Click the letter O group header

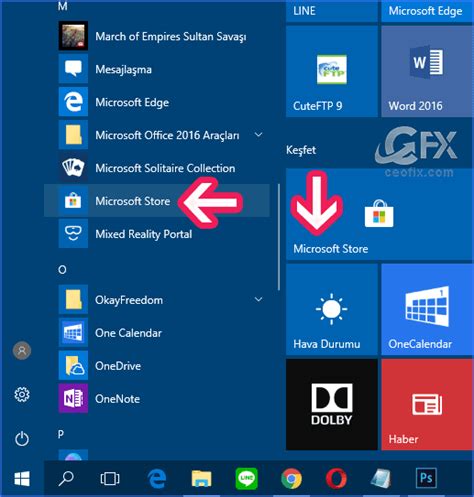(x=62, y=270)
